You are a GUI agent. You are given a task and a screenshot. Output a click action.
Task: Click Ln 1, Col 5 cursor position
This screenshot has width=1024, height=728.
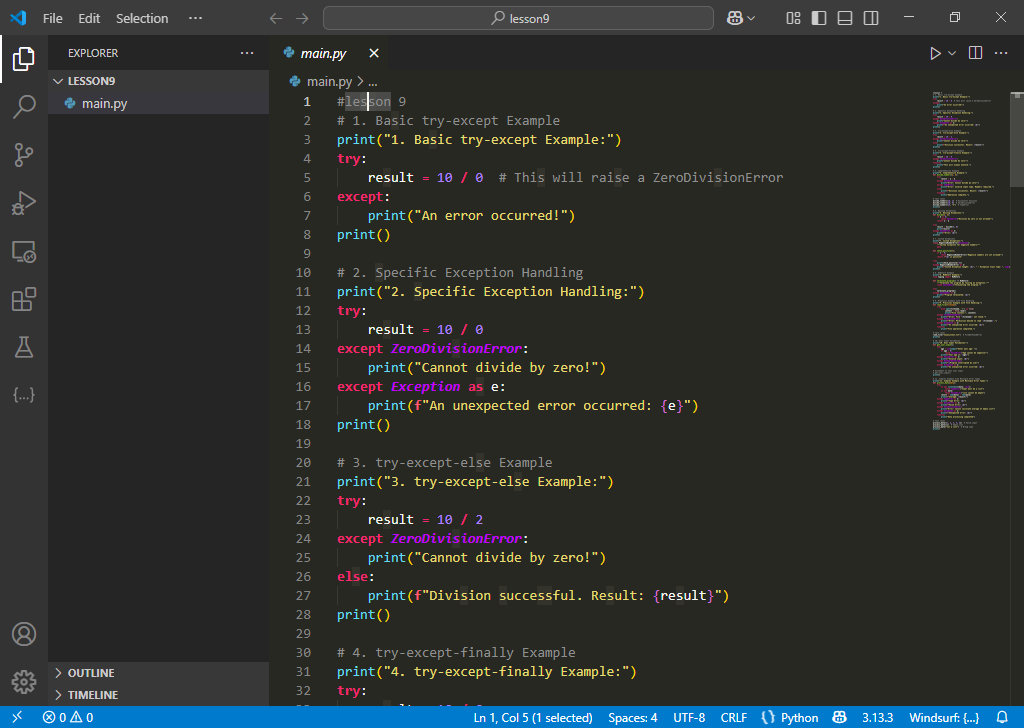532,717
